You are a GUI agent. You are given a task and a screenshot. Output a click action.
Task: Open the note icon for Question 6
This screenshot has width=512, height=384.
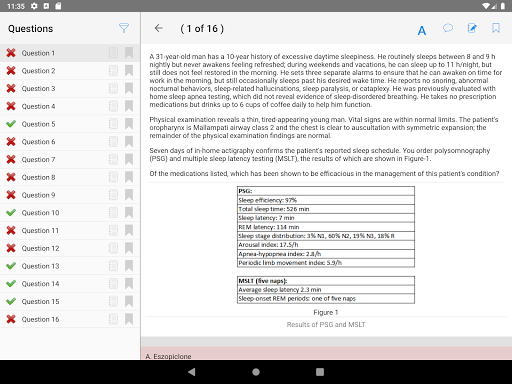click(113, 142)
